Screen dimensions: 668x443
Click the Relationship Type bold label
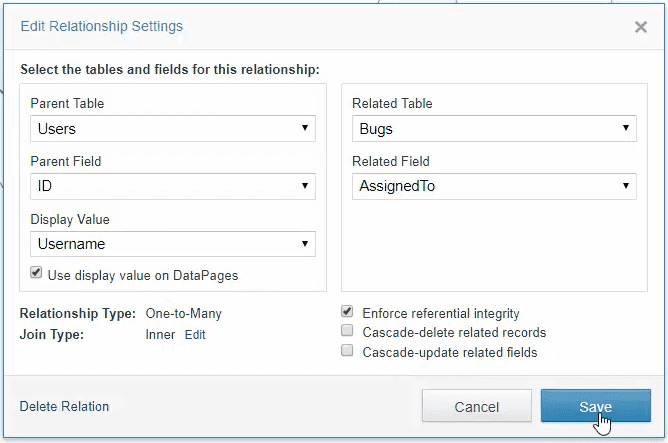pos(78,314)
